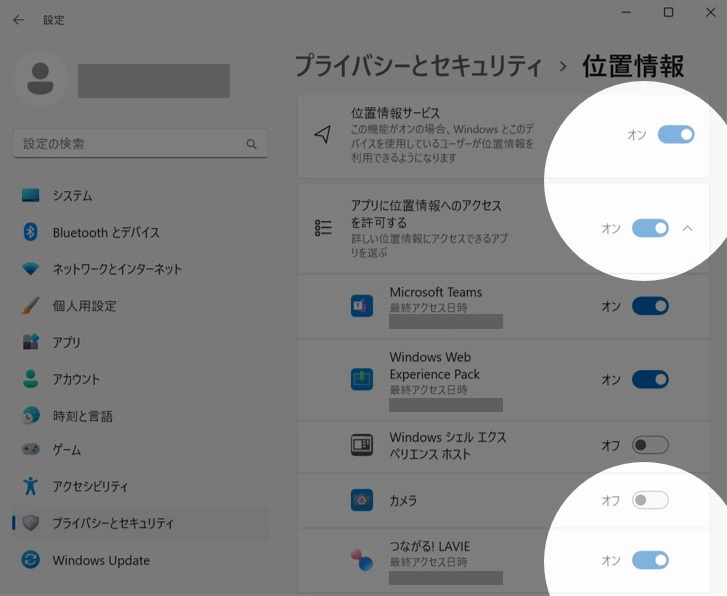Click the search magnifier icon

(251, 144)
